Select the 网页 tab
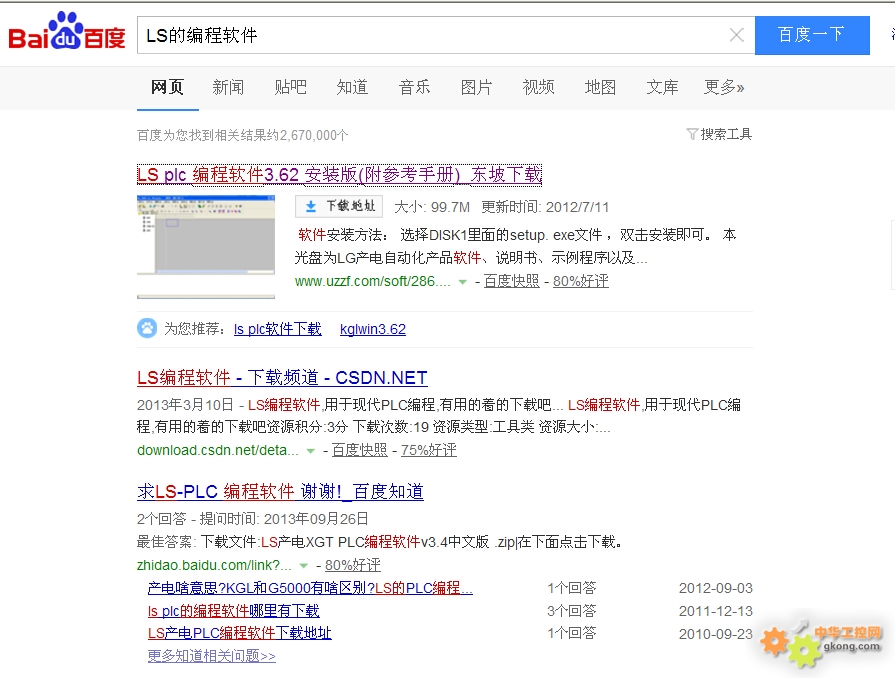 167,87
